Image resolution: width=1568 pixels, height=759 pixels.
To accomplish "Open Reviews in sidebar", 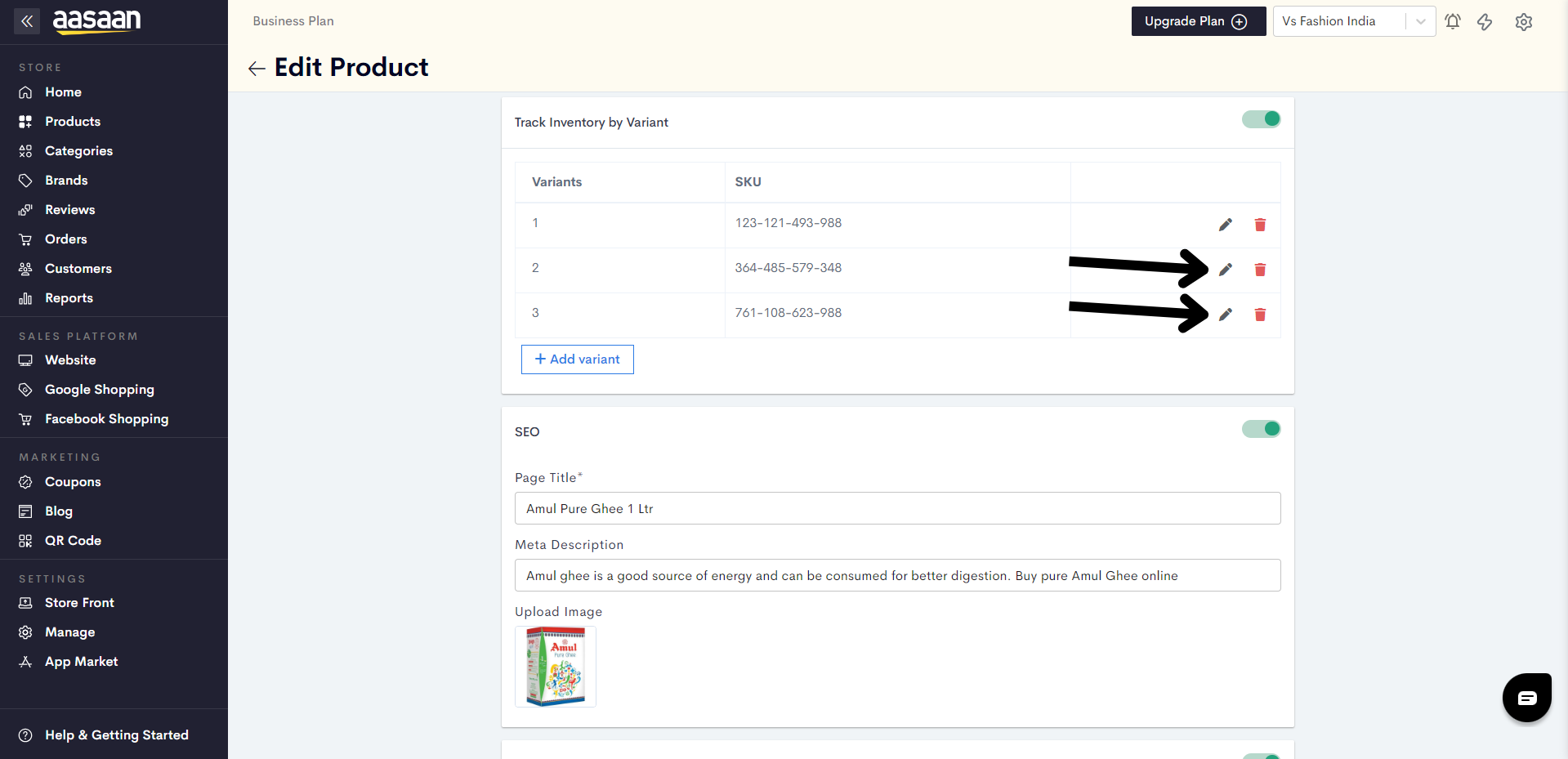I will click(x=69, y=210).
